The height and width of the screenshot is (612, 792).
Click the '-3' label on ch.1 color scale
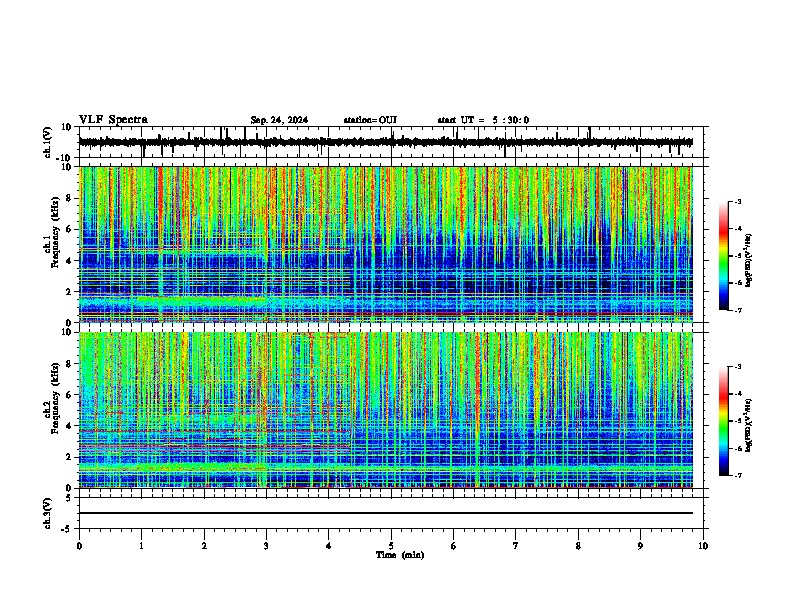pyautogui.click(x=737, y=201)
